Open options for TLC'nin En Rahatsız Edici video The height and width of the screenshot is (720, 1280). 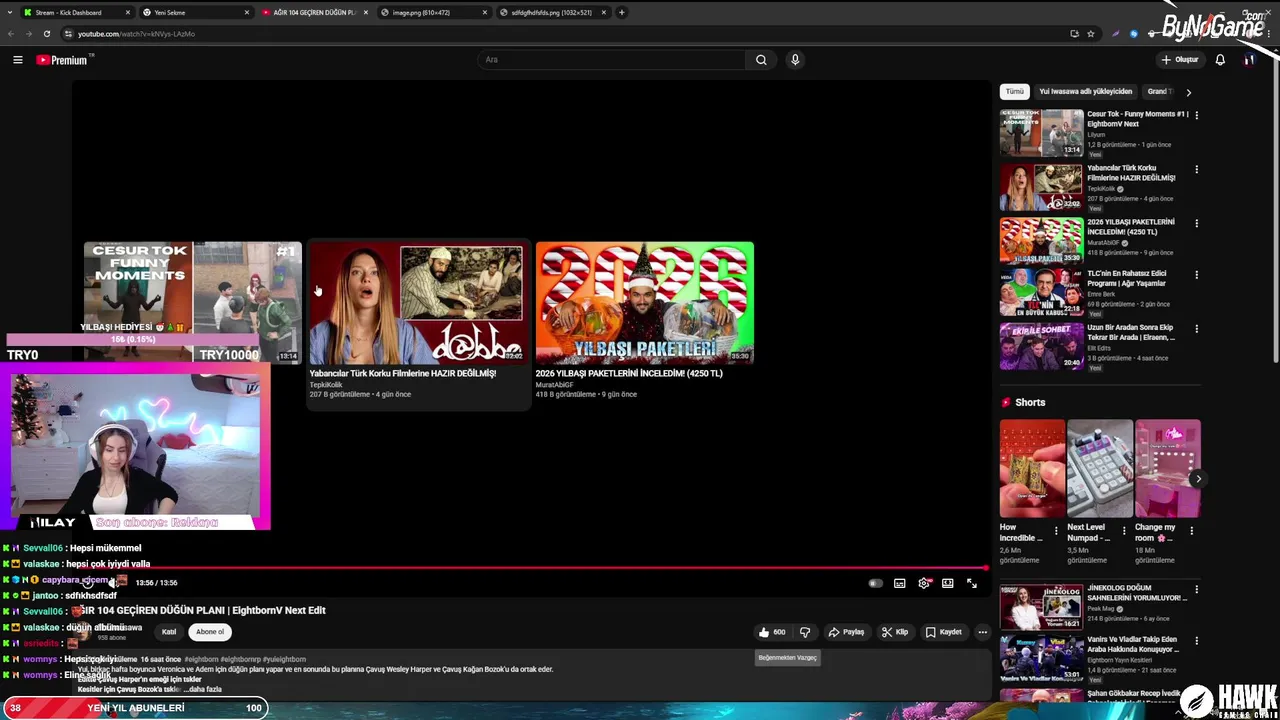[1196, 274]
